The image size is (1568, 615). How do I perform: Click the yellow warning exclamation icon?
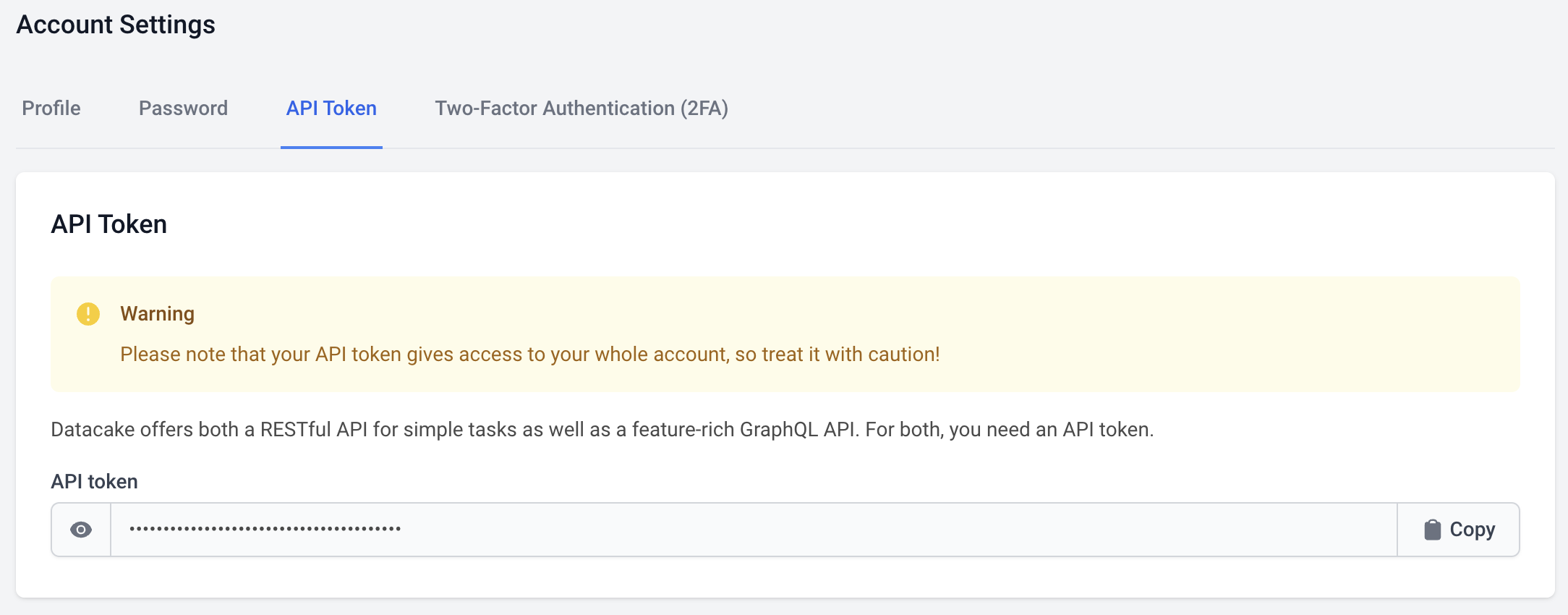pos(88,314)
